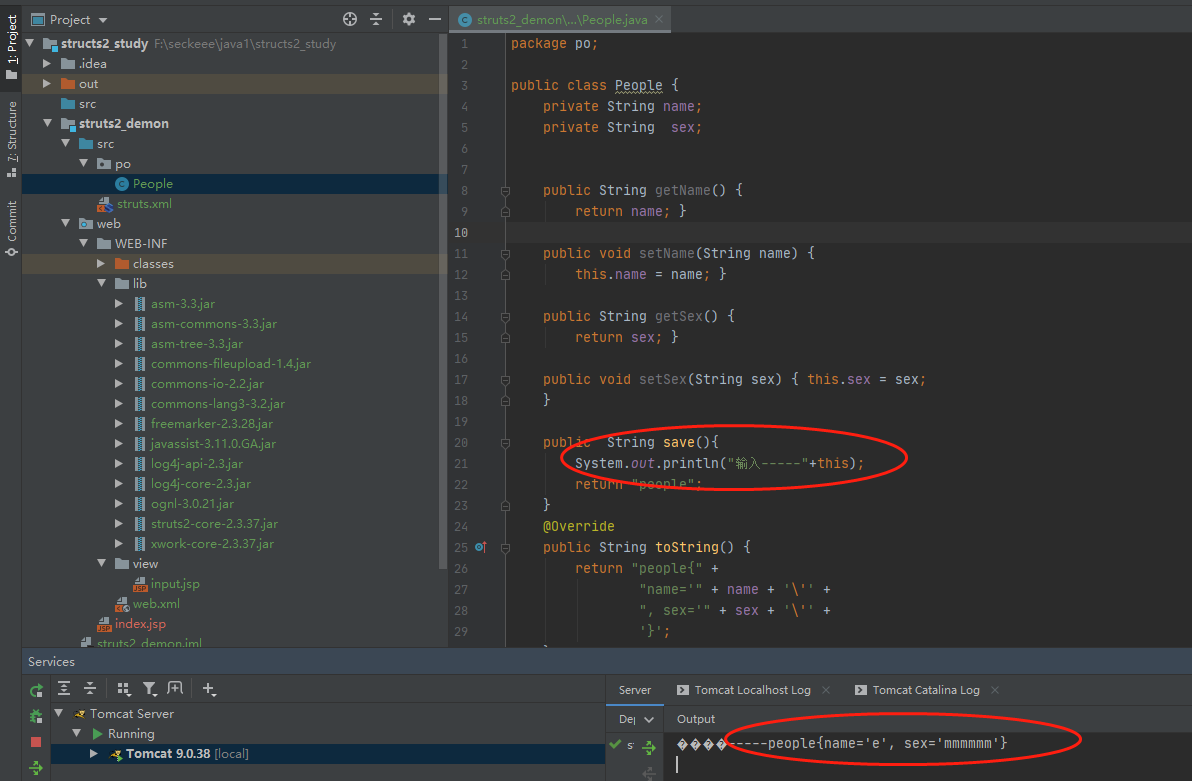The height and width of the screenshot is (781, 1192).
Task: Collapse the structs2_study root node
Action: [30, 43]
